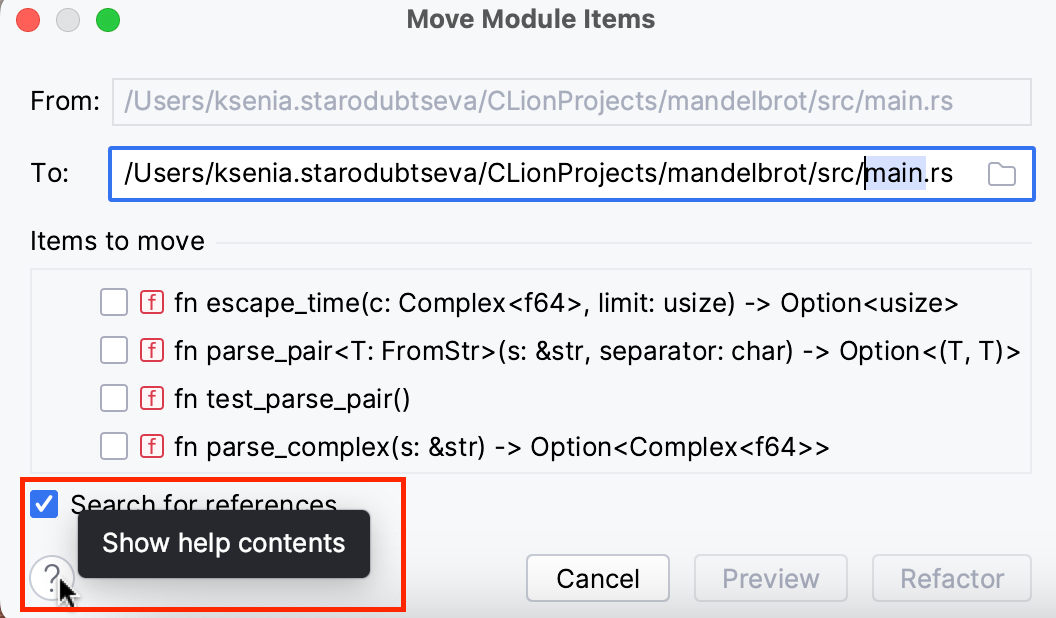Click the function icon next to parse_pair
The width and height of the screenshot is (1056, 618).
point(151,350)
